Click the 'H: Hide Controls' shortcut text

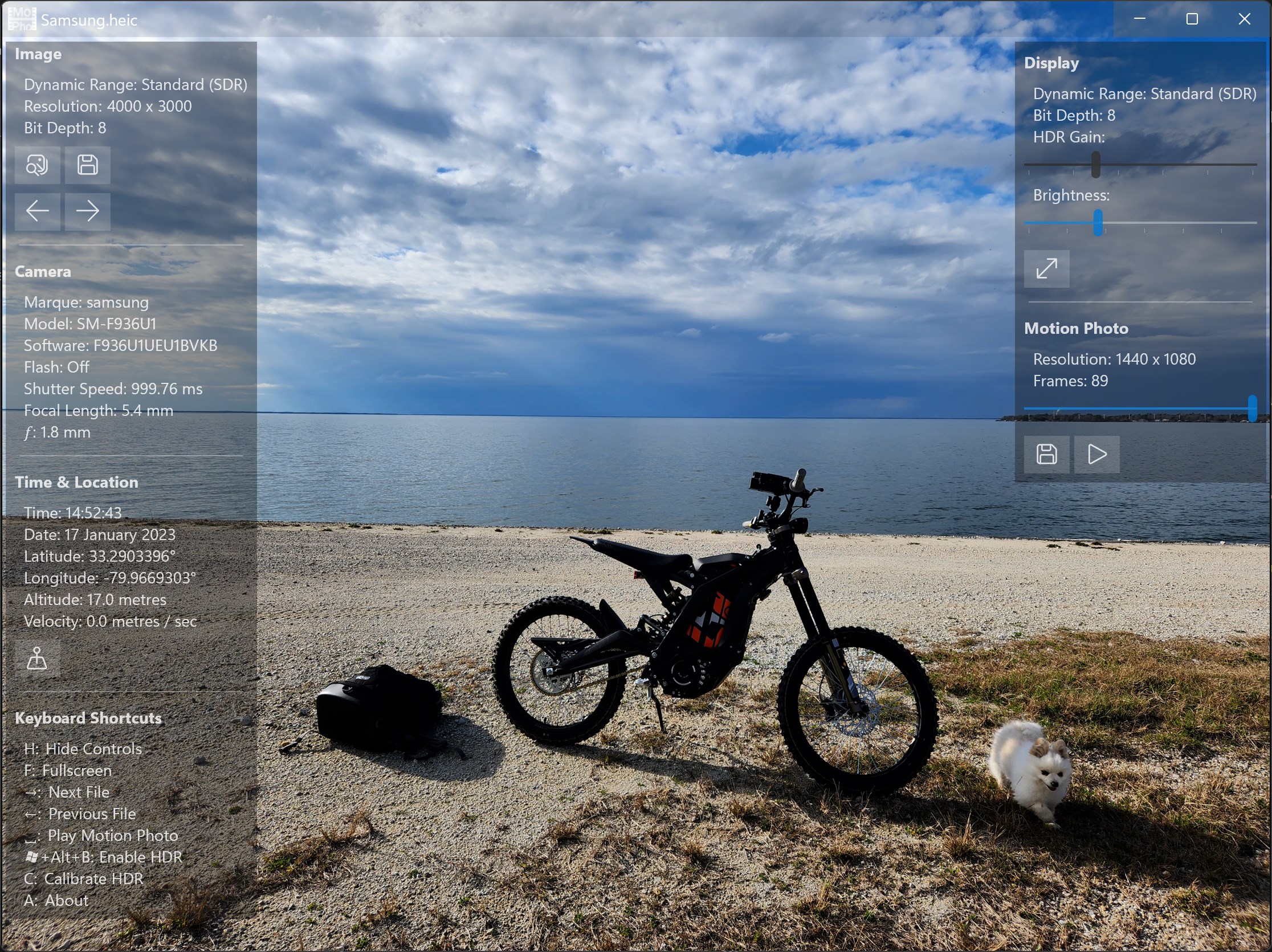pos(83,749)
